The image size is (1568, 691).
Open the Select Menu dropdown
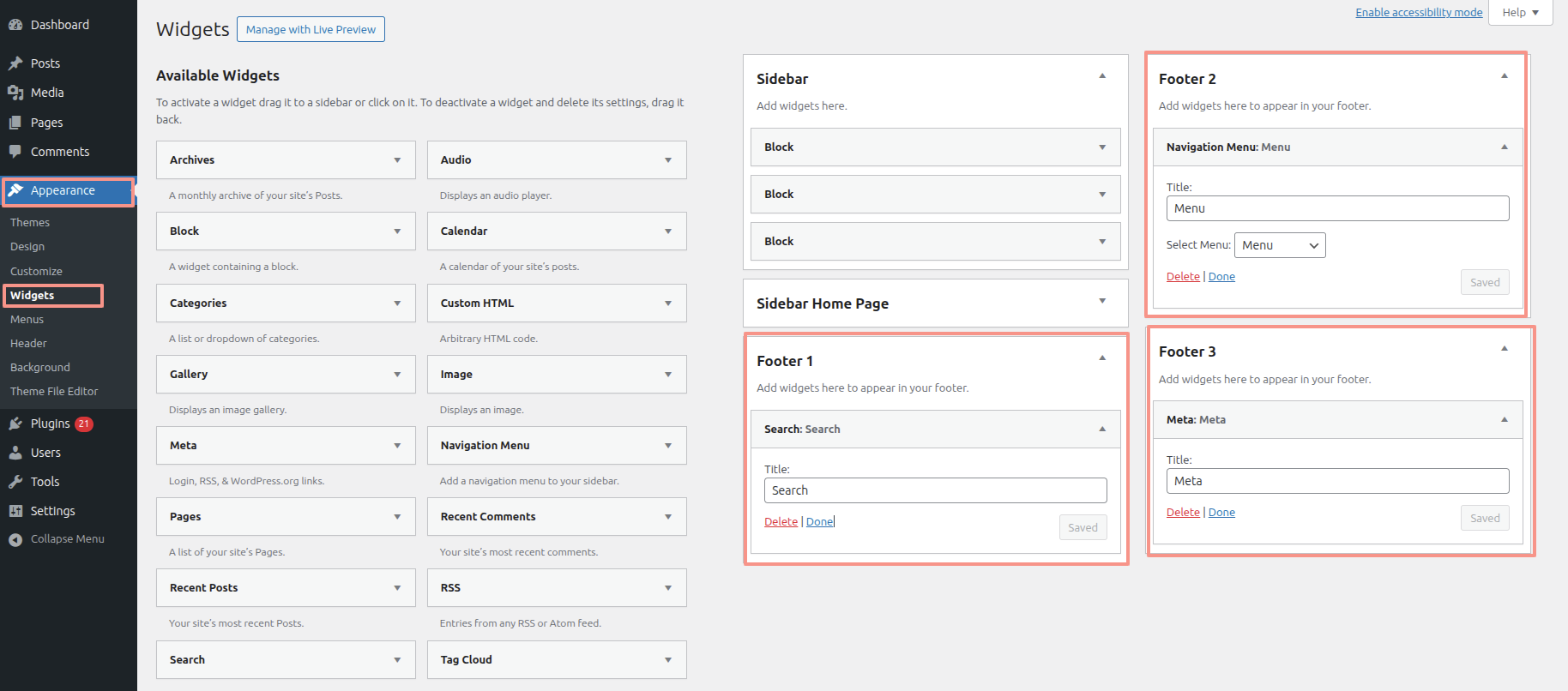pos(1280,245)
